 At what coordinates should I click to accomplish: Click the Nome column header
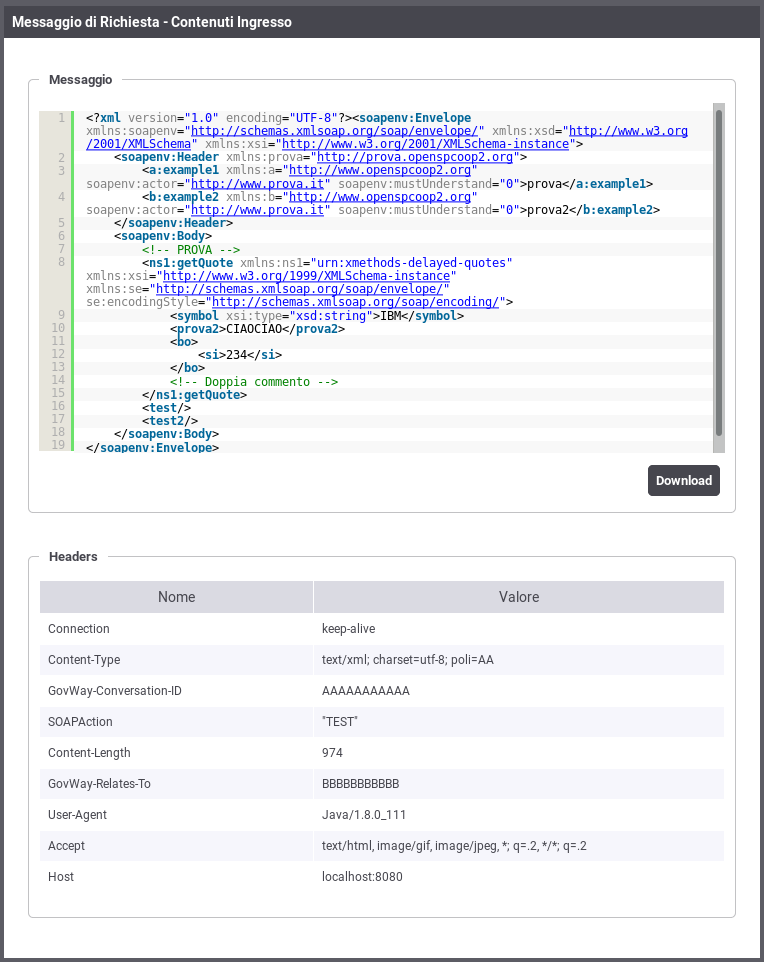tap(177, 597)
